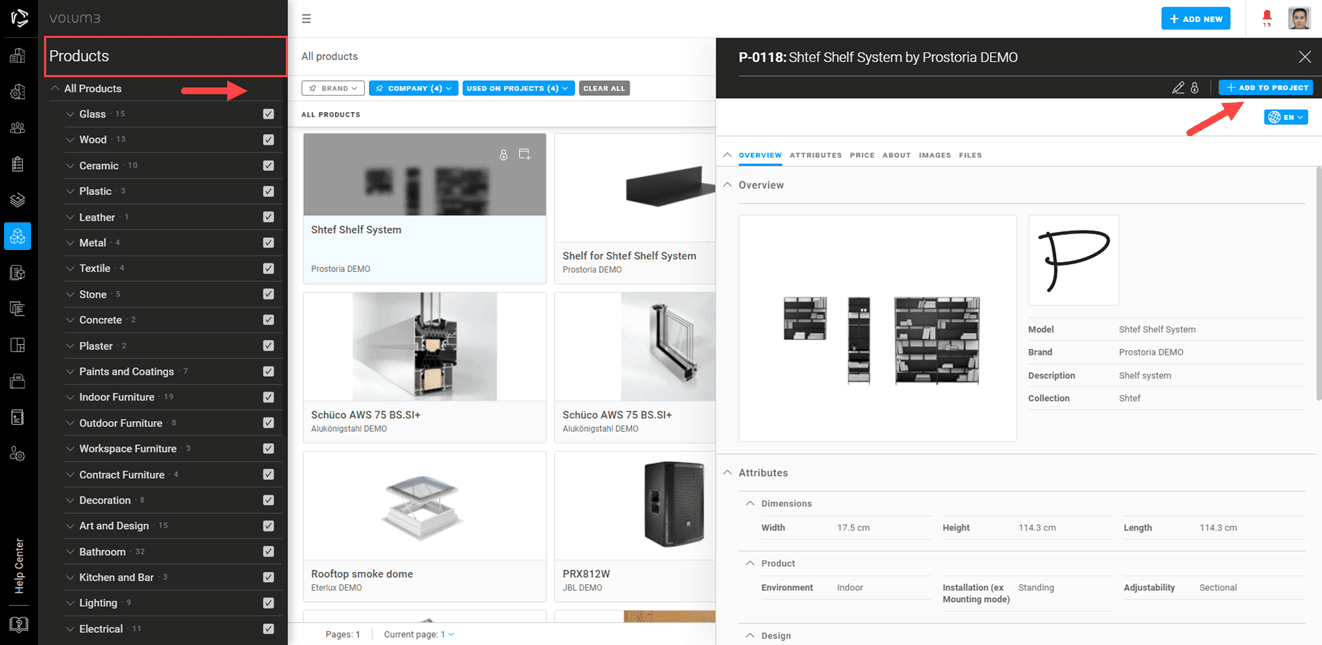Open the stacked layers icon in left navigation

[x=17, y=200]
